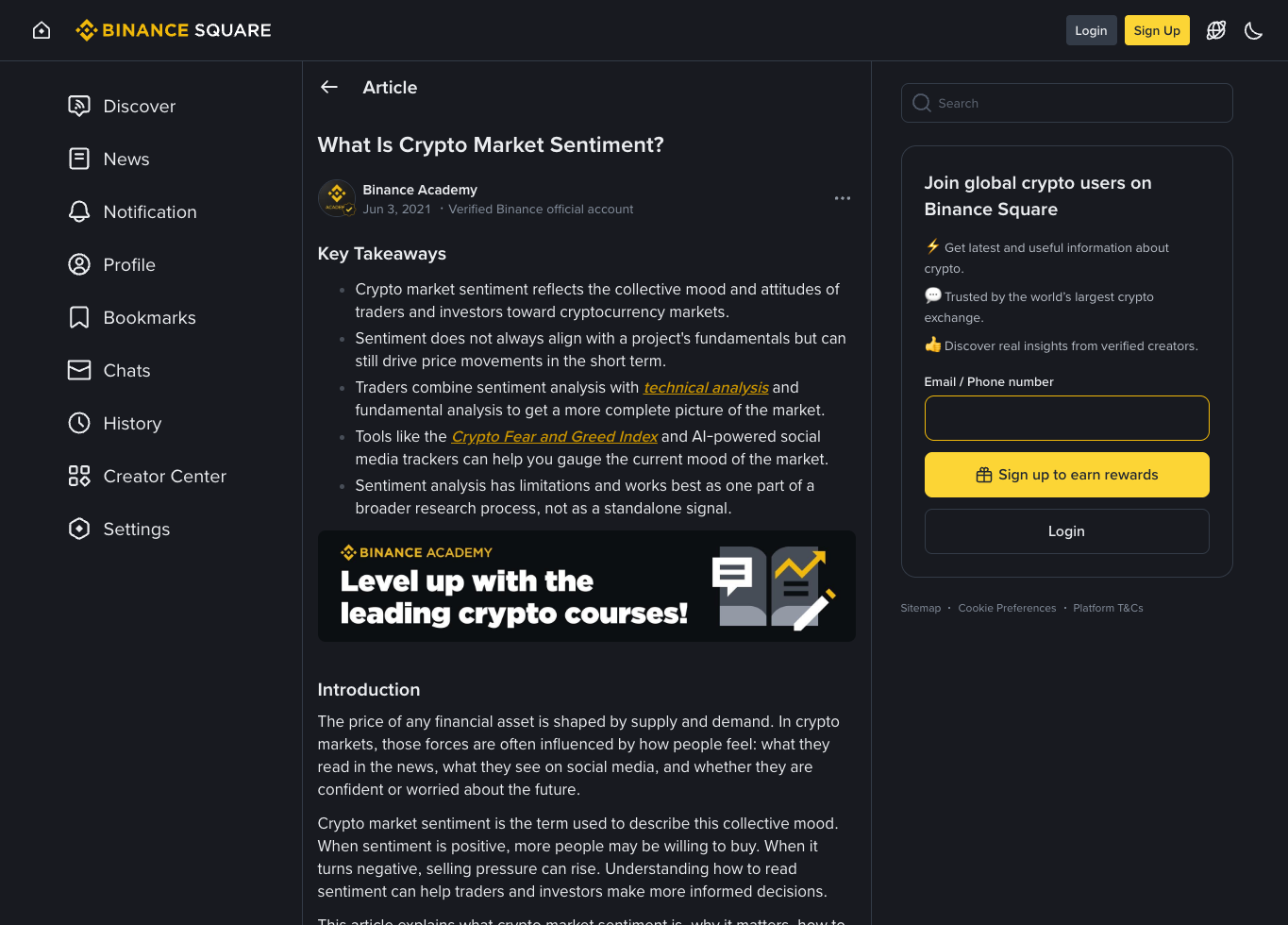This screenshot has height=925, width=1288.
Task: Open language globe icon menu
Action: [1216, 30]
